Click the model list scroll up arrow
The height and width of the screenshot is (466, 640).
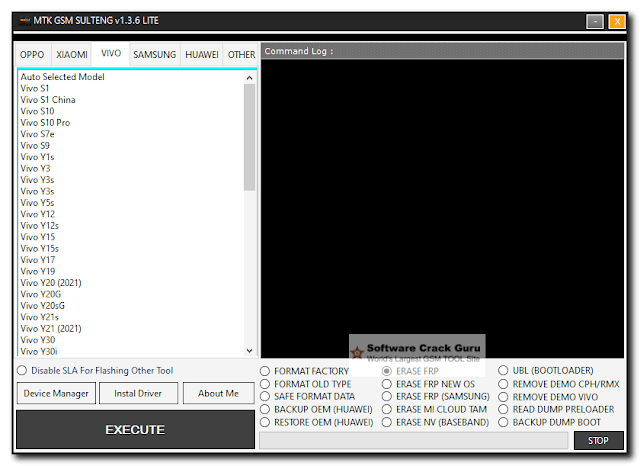pyautogui.click(x=249, y=78)
